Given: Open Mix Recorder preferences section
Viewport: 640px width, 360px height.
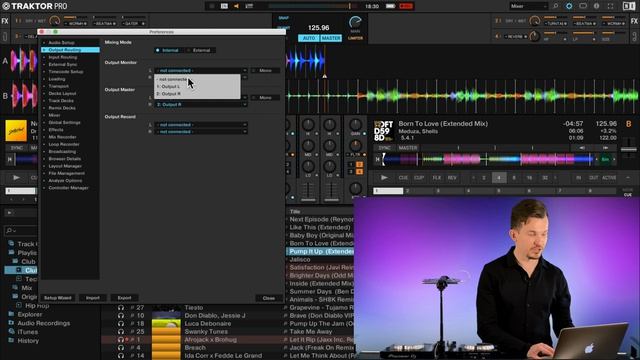Looking at the screenshot, I should click(x=62, y=137).
